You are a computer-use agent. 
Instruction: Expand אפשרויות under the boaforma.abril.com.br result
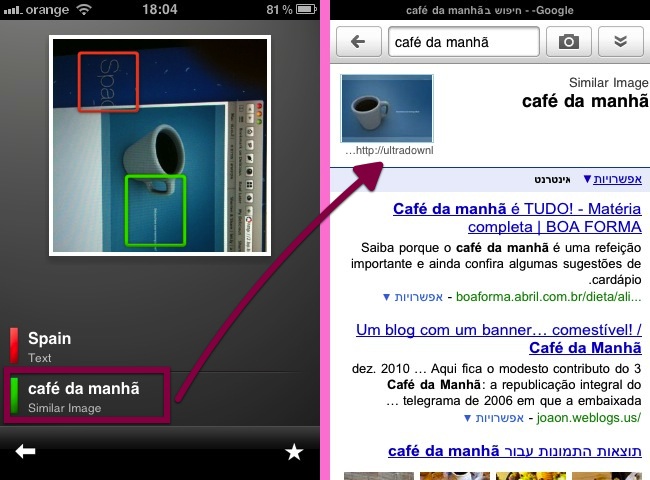tap(413, 297)
